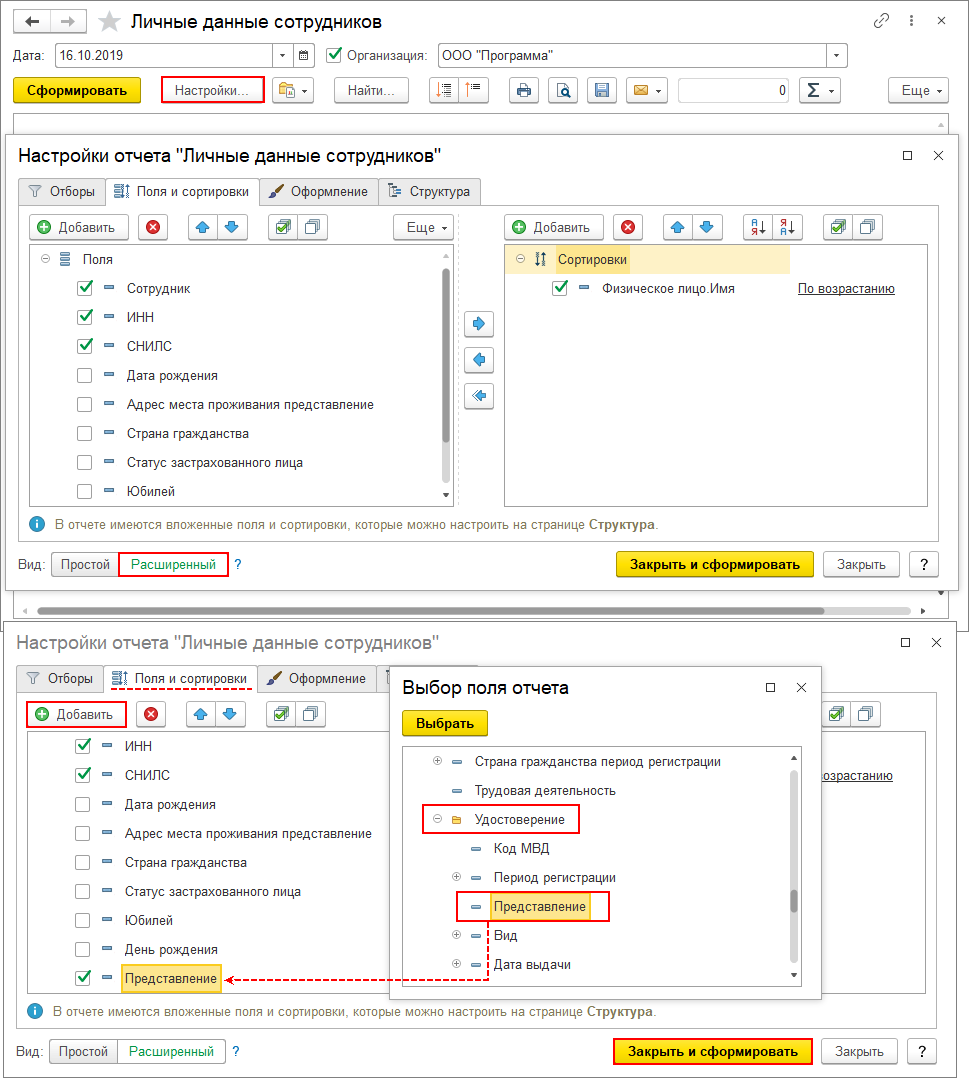Viewport: 980px width, 1078px height.
Task: Click the По возрастанию link in upper dialog
Action: [x=845, y=289]
